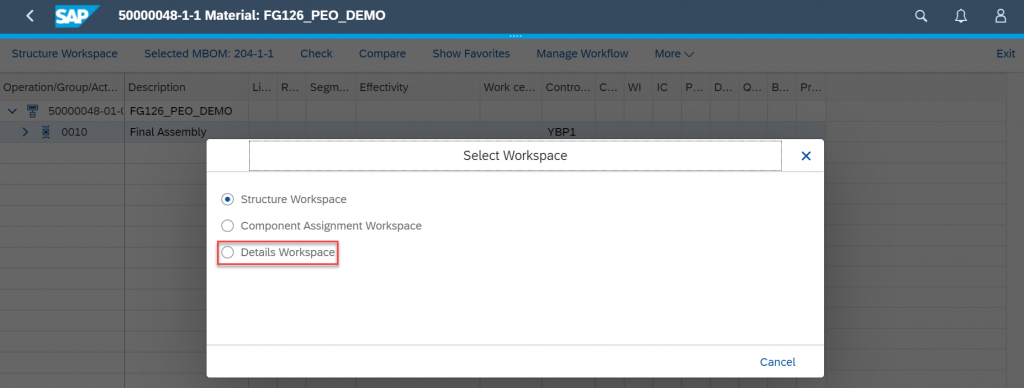Screen dimensions: 1024x388
Task: Click Selected MBOM: 204-1-1
Action: [x=209, y=54]
